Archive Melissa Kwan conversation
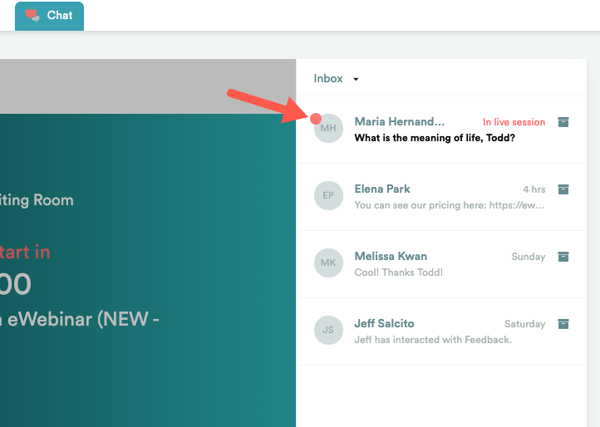The height and width of the screenshot is (427, 600). [x=563, y=257]
